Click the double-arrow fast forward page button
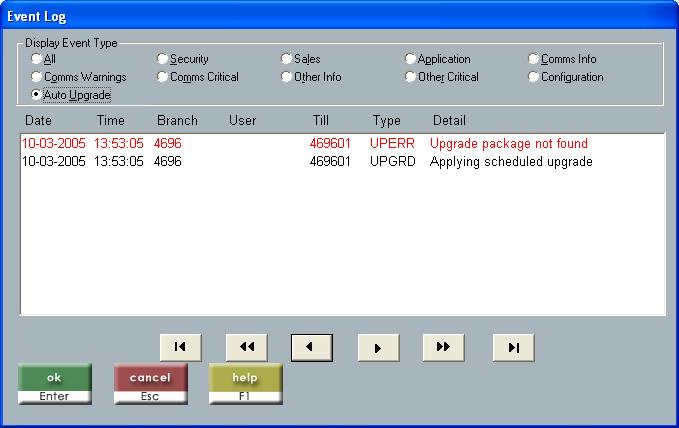This screenshot has width=679, height=428. click(443, 347)
